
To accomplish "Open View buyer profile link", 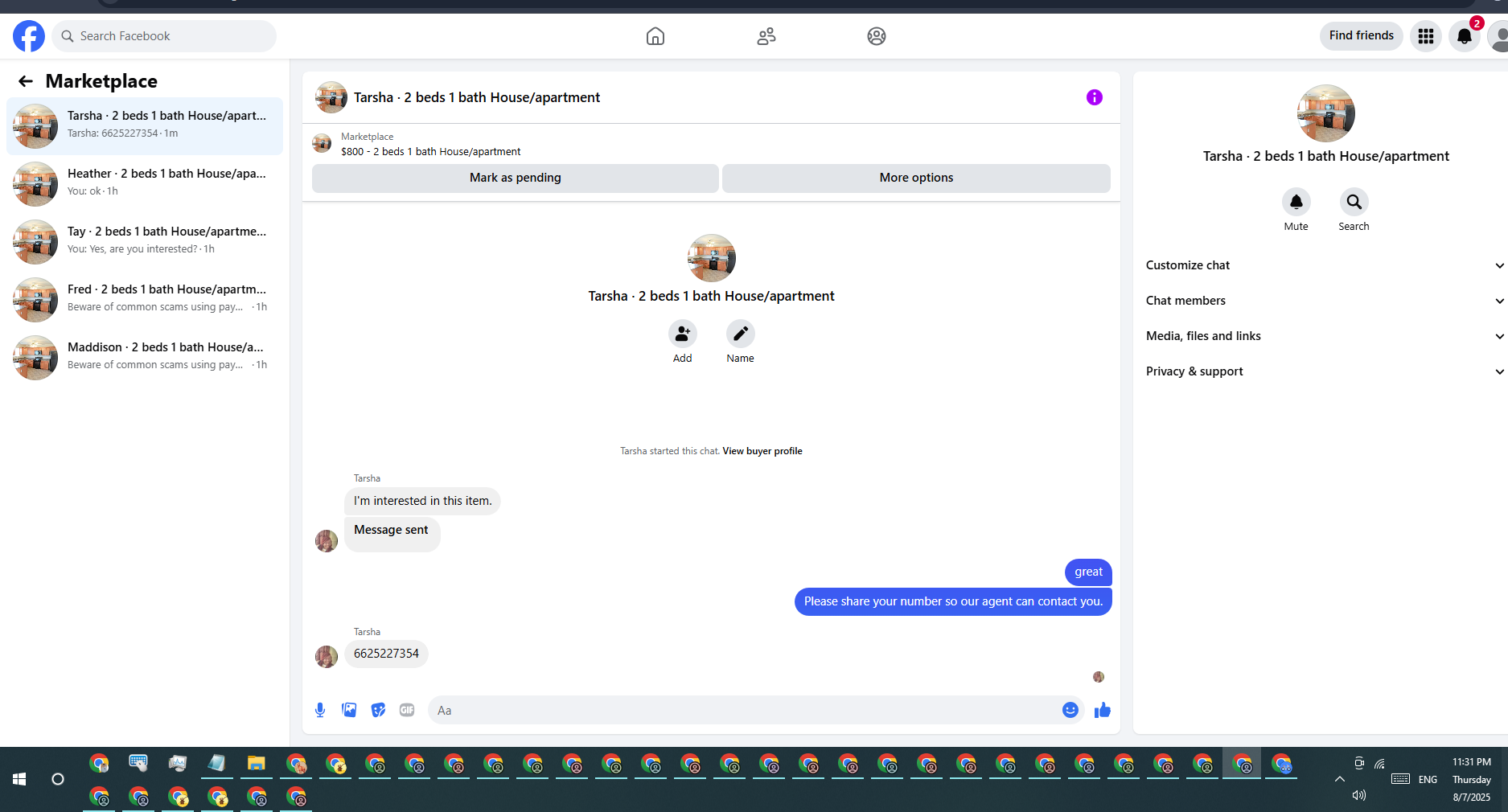I will [x=762, y=451].
